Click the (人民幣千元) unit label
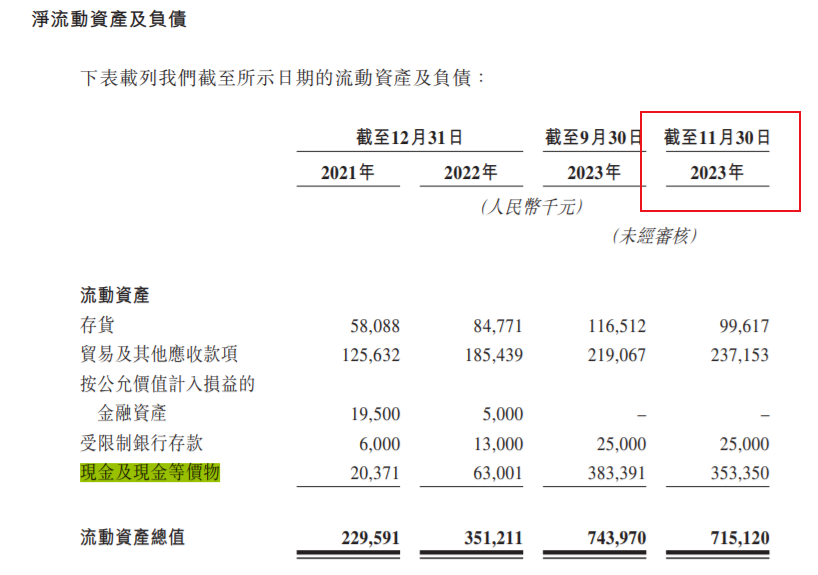This screenshot has width=818, height=575. click(531, 207)
